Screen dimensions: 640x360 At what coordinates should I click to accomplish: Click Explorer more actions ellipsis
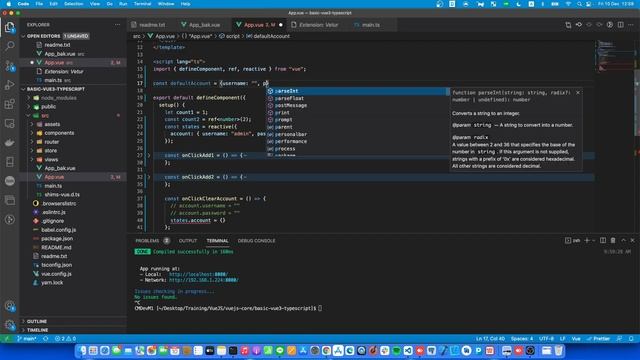coord(118,25)
